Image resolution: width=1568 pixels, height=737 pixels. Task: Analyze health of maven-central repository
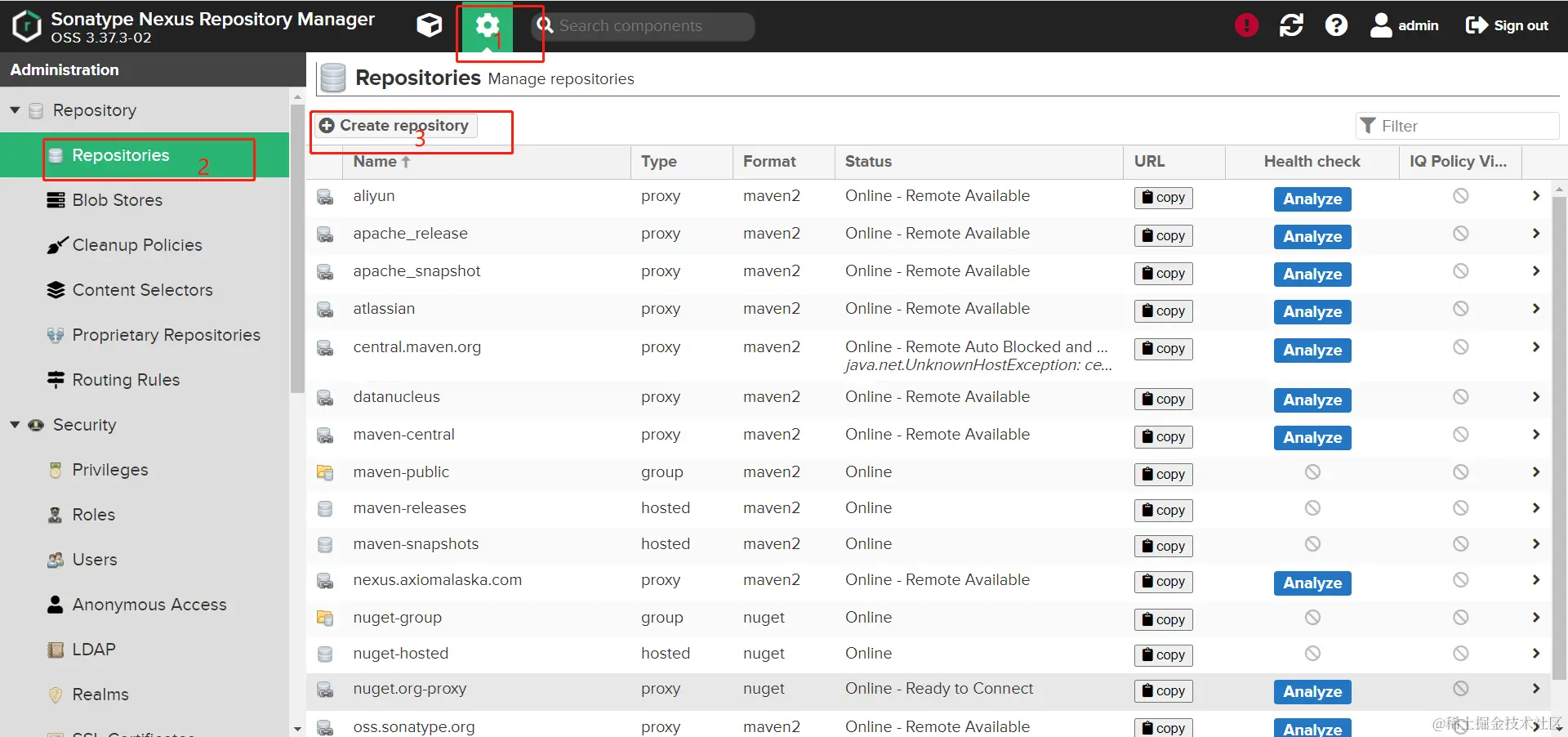1312,437
